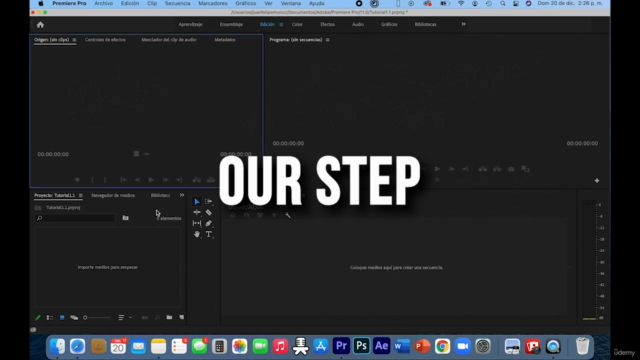Switch to Navegador de medios tab
Image resolution: width=640 pixels, height=360 pixels.
click(113, 196)
